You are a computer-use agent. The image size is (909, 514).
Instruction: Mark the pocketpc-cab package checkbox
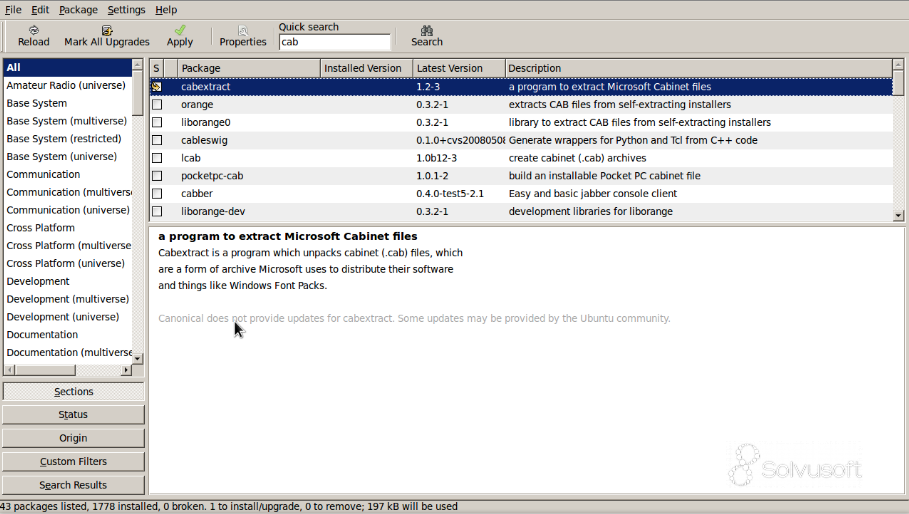coord(157,176)
